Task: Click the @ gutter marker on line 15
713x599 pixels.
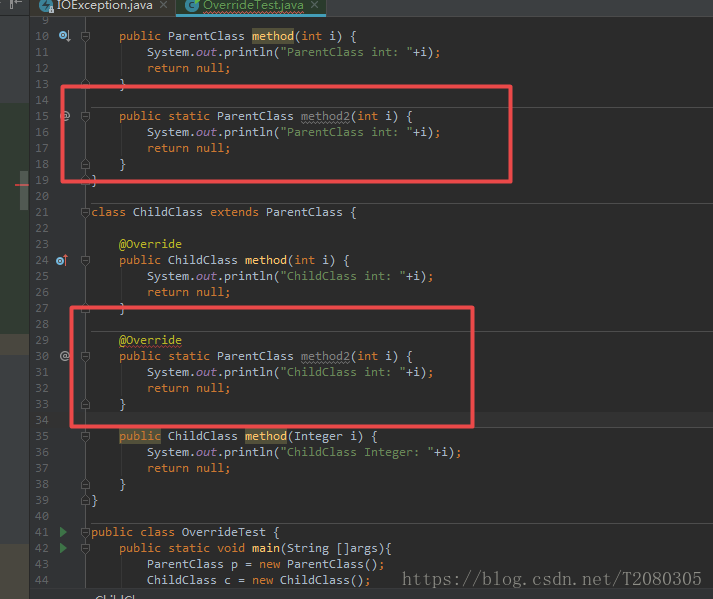Action: click(x=65, y=116)
